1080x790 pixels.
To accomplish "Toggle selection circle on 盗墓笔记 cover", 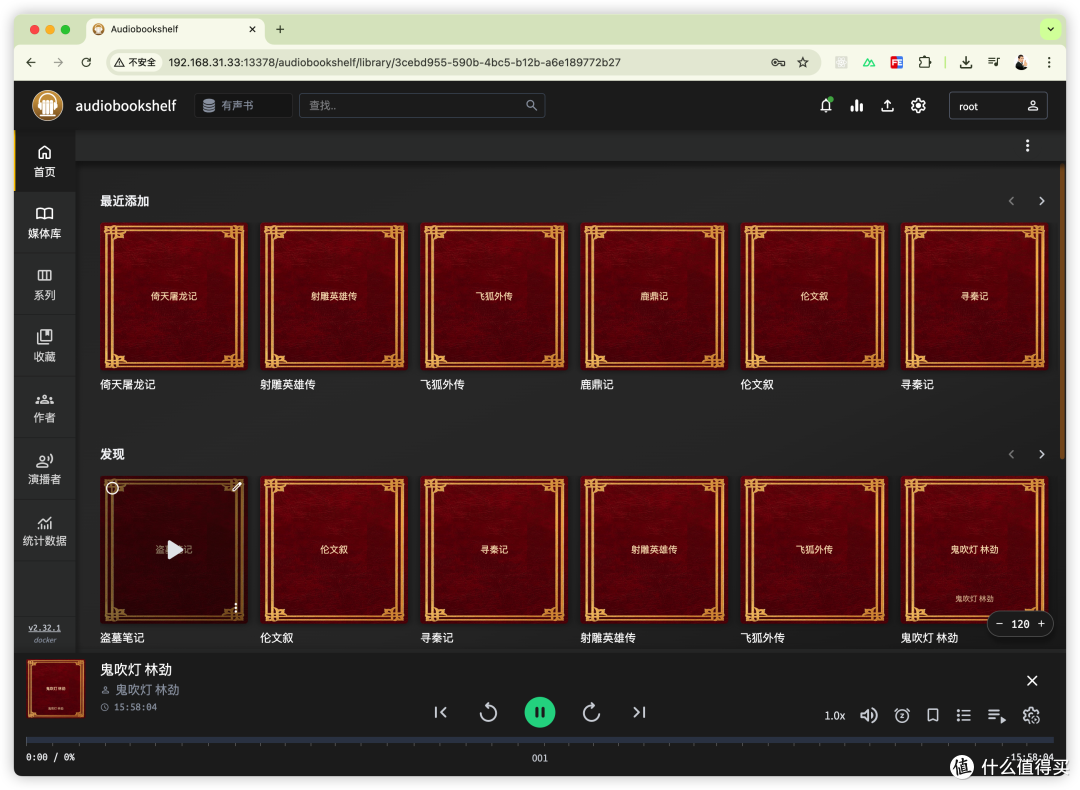I will [x=112, y=488].
